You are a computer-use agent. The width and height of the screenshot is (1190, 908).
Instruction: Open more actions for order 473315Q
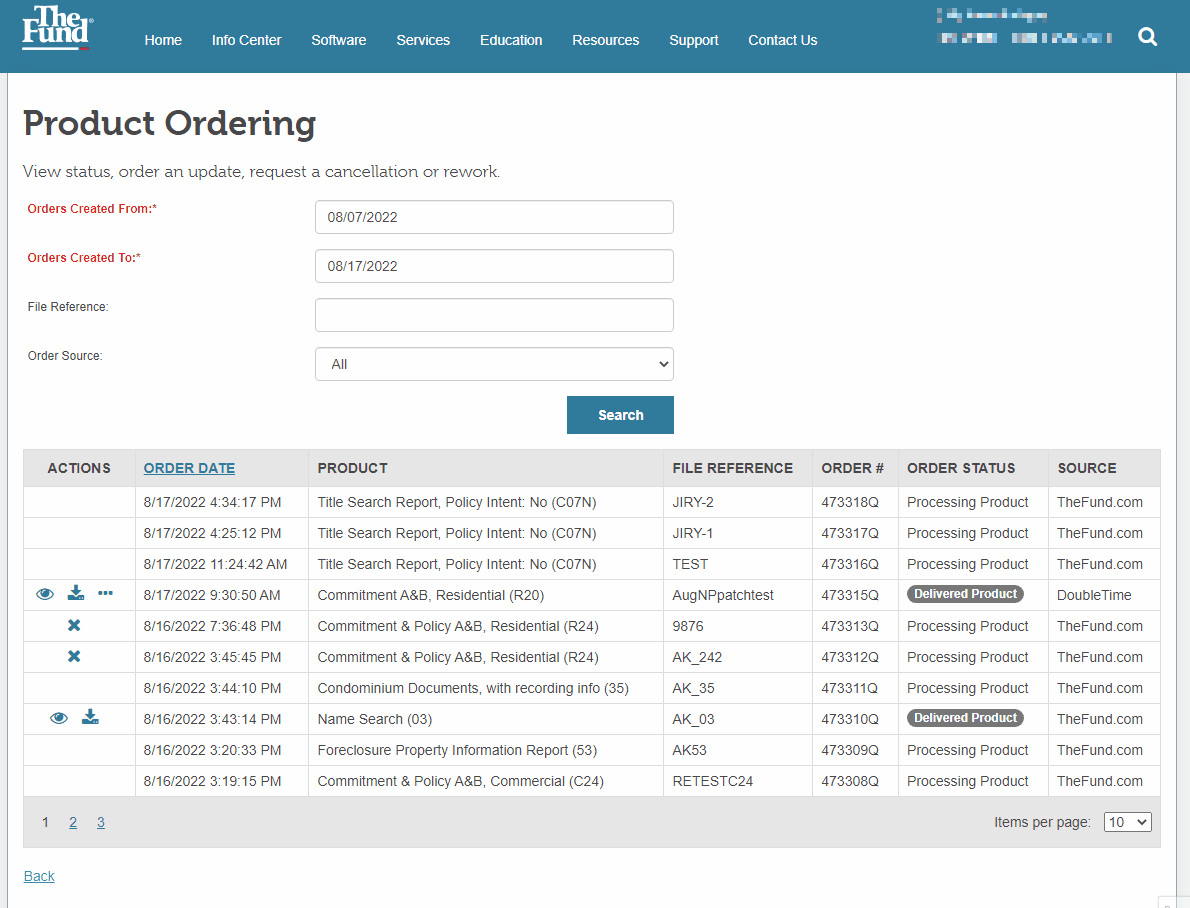[x=105, y=594]
